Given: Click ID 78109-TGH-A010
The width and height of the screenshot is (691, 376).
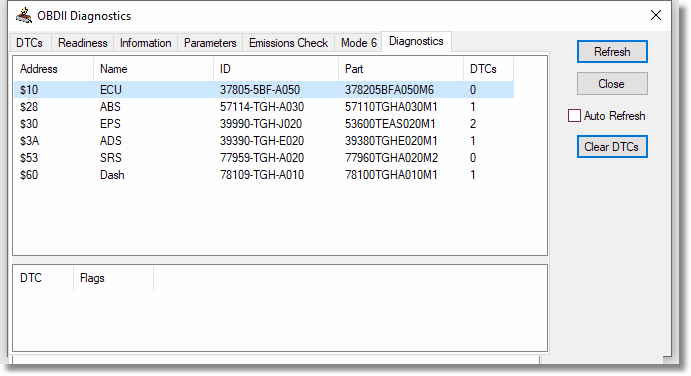Looking at the screenshot, I should pyautogui.click(x=262, y=175).
